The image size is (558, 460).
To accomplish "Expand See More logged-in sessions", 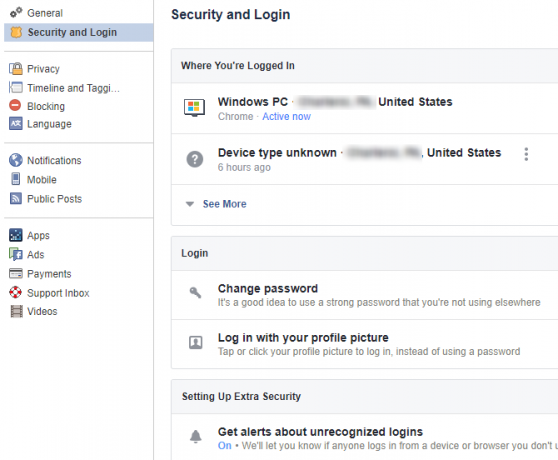I will pos(224,204).
